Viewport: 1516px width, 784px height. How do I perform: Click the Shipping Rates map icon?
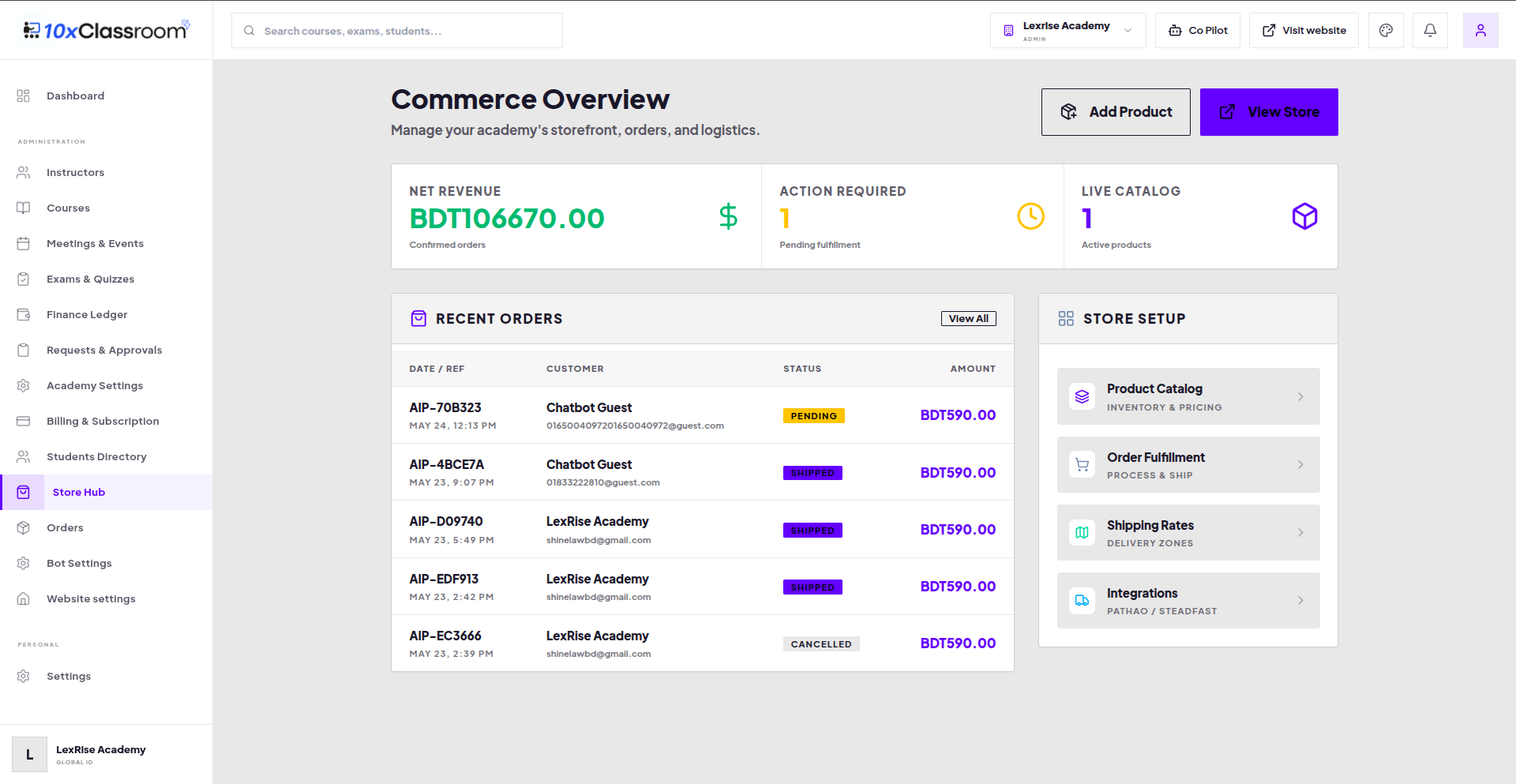point(1083,532)
